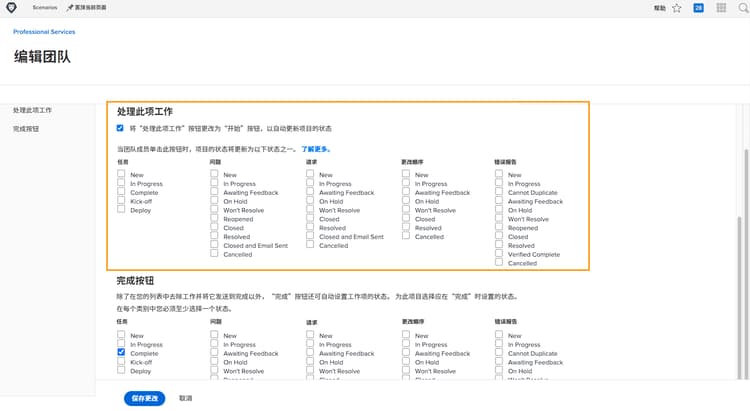Click the 取消 cancel button
Viewport: 750px width, 411px height.
click(x=186, y=398)
